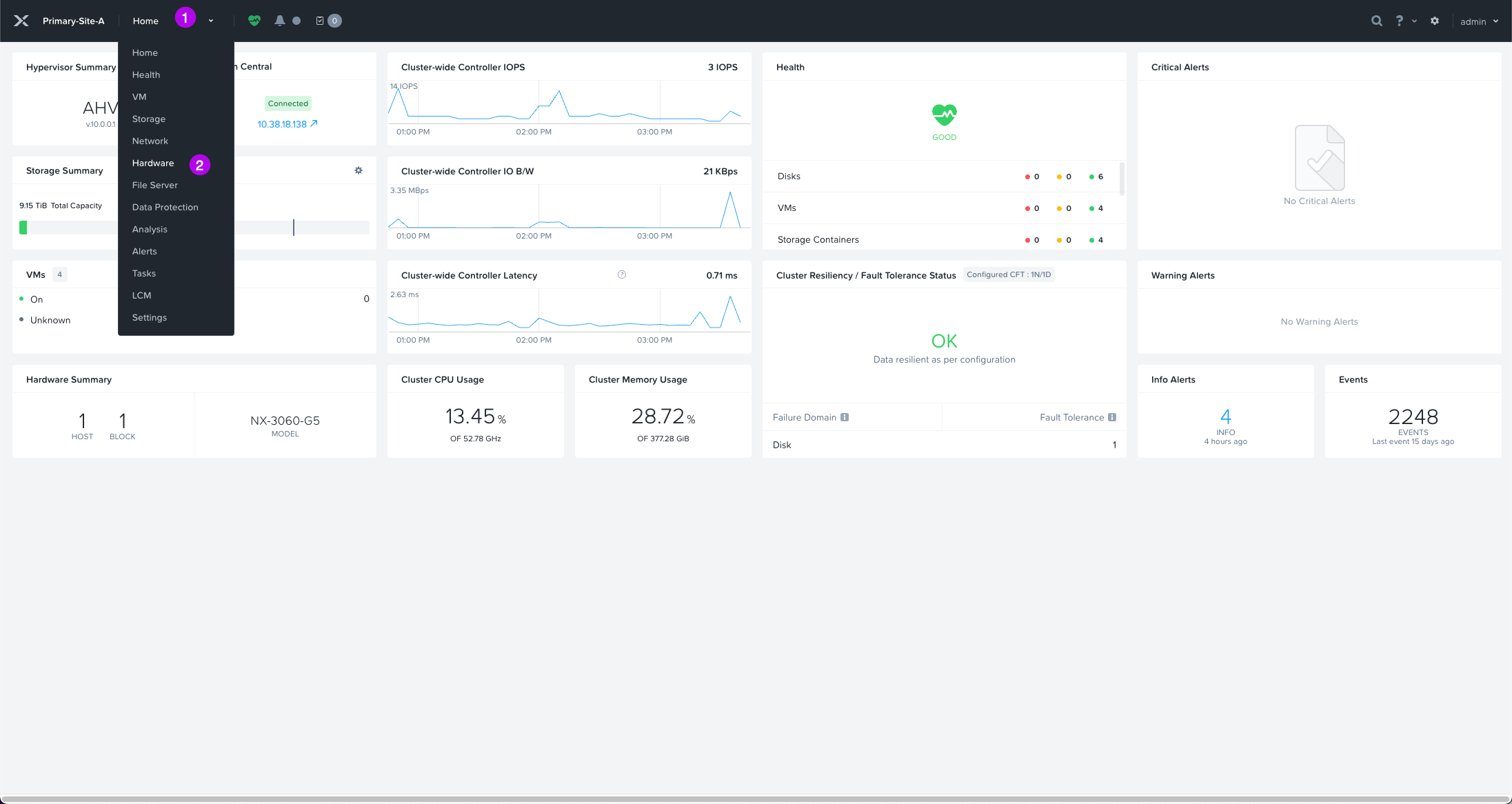Click the 28.72% Cluster Memory Usage value
The image size is (1512, 804).
pos(663,416)
